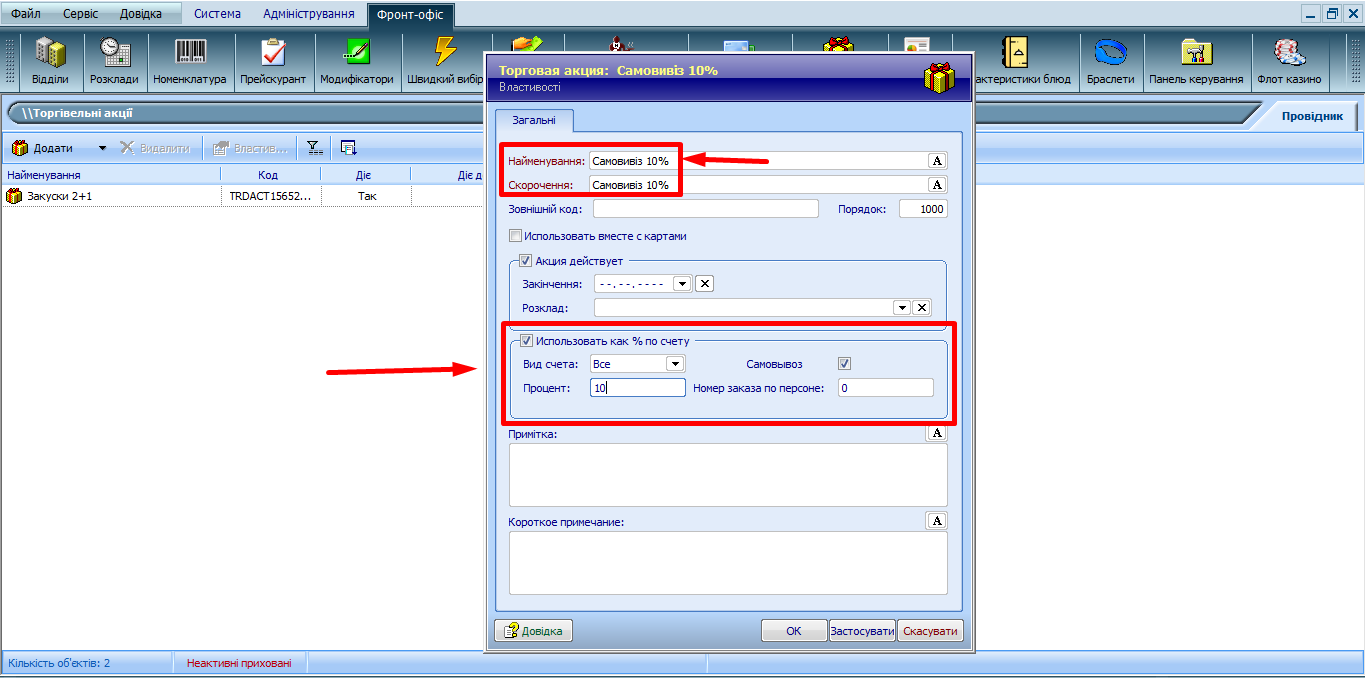Open the Закінчення date dropdown
The width and height of the screenshot is (1365, 678).
point(682,284)
